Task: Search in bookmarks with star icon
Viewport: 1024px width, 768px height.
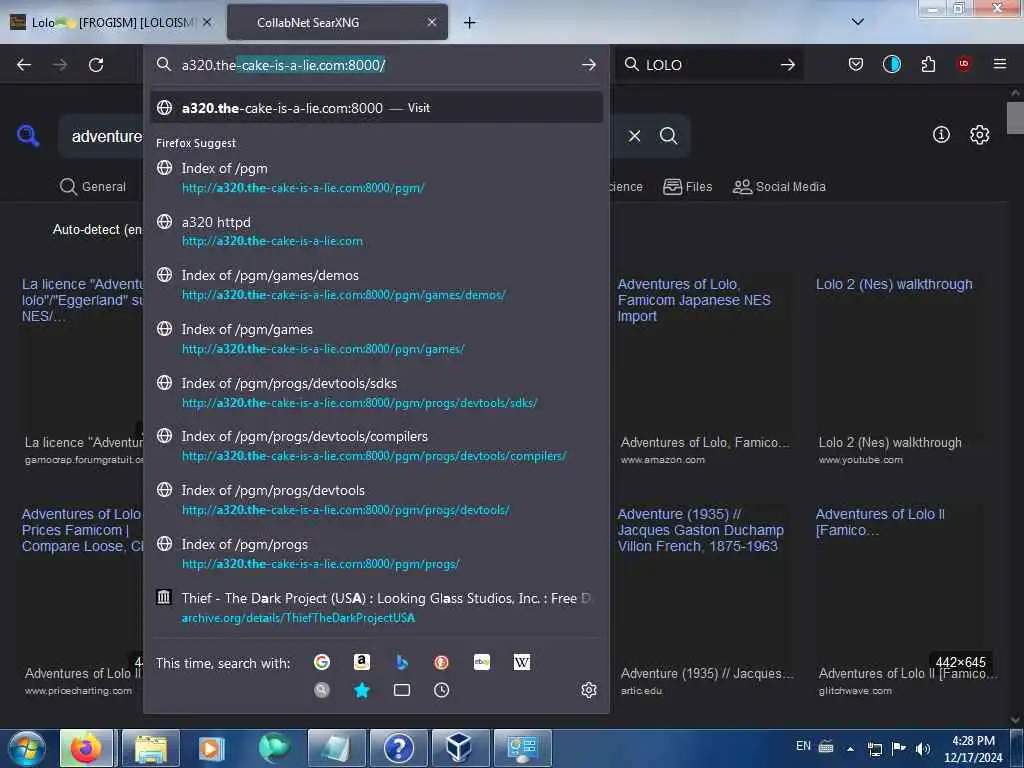Action: 362,690
